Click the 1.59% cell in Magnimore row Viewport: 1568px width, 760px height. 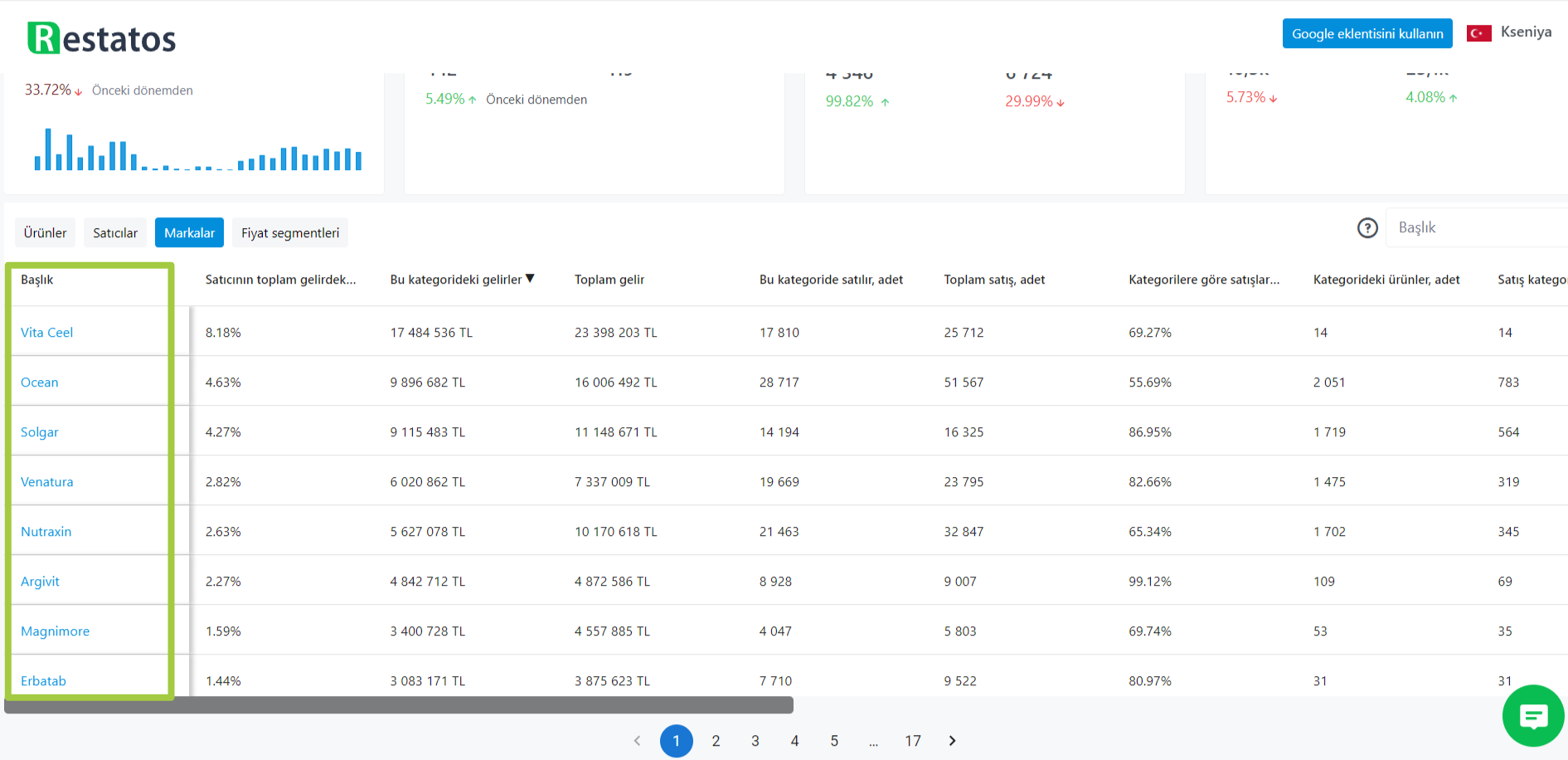tap(223, 631)
